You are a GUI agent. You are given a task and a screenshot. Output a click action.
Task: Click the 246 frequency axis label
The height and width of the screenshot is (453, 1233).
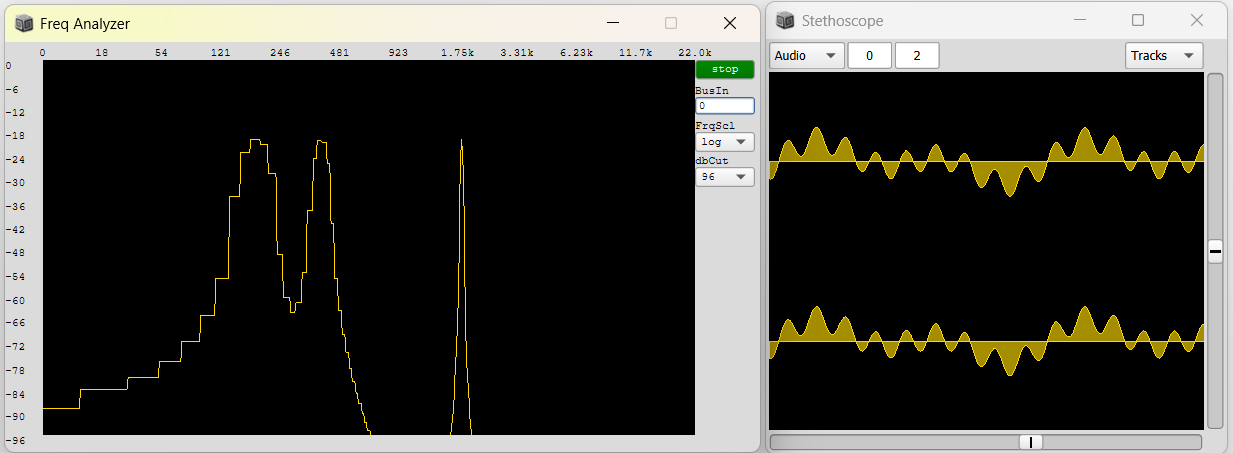point(279,53)
